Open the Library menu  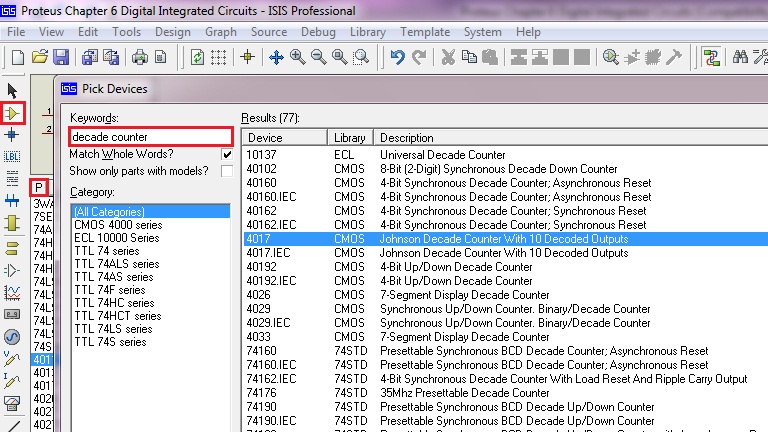click(368, 32)
